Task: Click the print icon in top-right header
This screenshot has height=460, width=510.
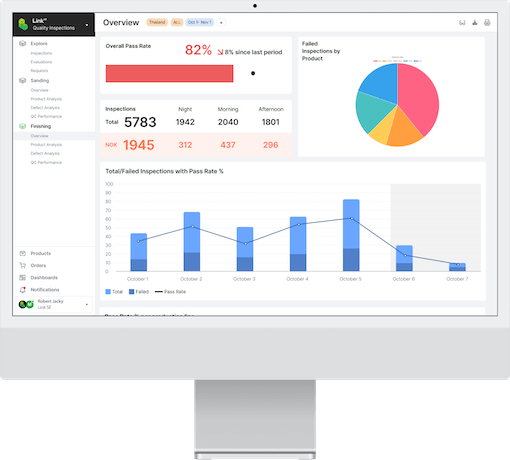Action: point(487,23)
